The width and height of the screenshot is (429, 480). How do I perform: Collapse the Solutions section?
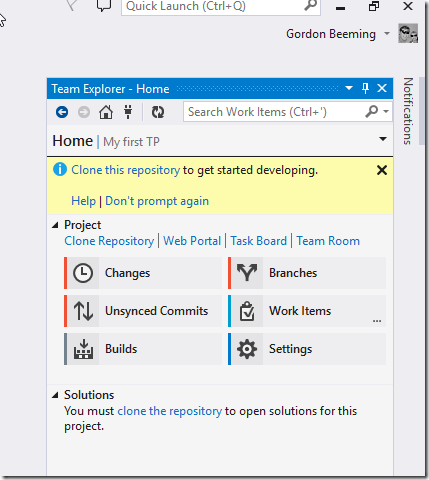(x=55, y=396)
